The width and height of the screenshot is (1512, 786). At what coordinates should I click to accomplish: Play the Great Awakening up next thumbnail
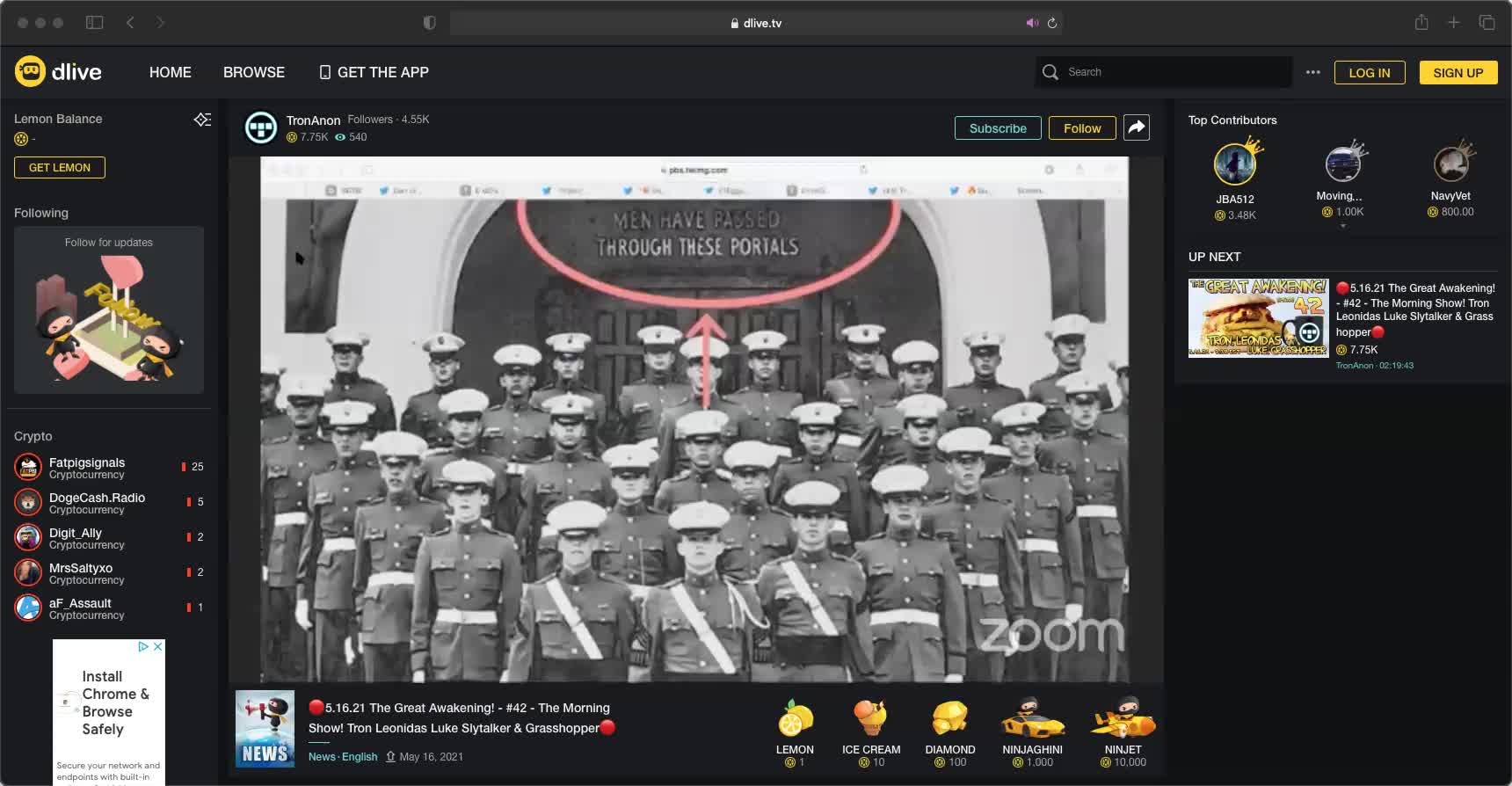[x=1258, y=317]
